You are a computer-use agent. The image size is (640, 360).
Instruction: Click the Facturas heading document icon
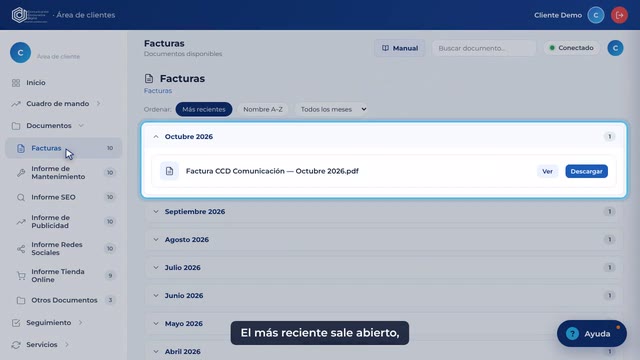tap(149, 78)
